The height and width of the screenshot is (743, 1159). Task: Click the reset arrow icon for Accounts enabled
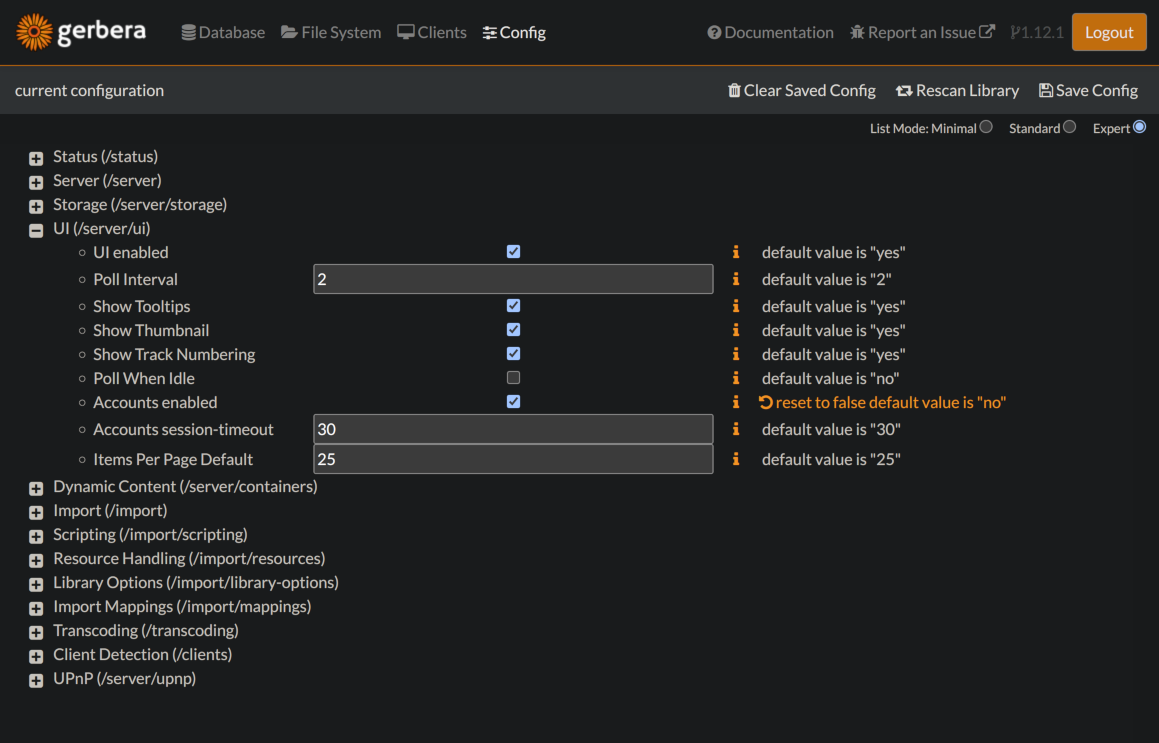(766, 403)
